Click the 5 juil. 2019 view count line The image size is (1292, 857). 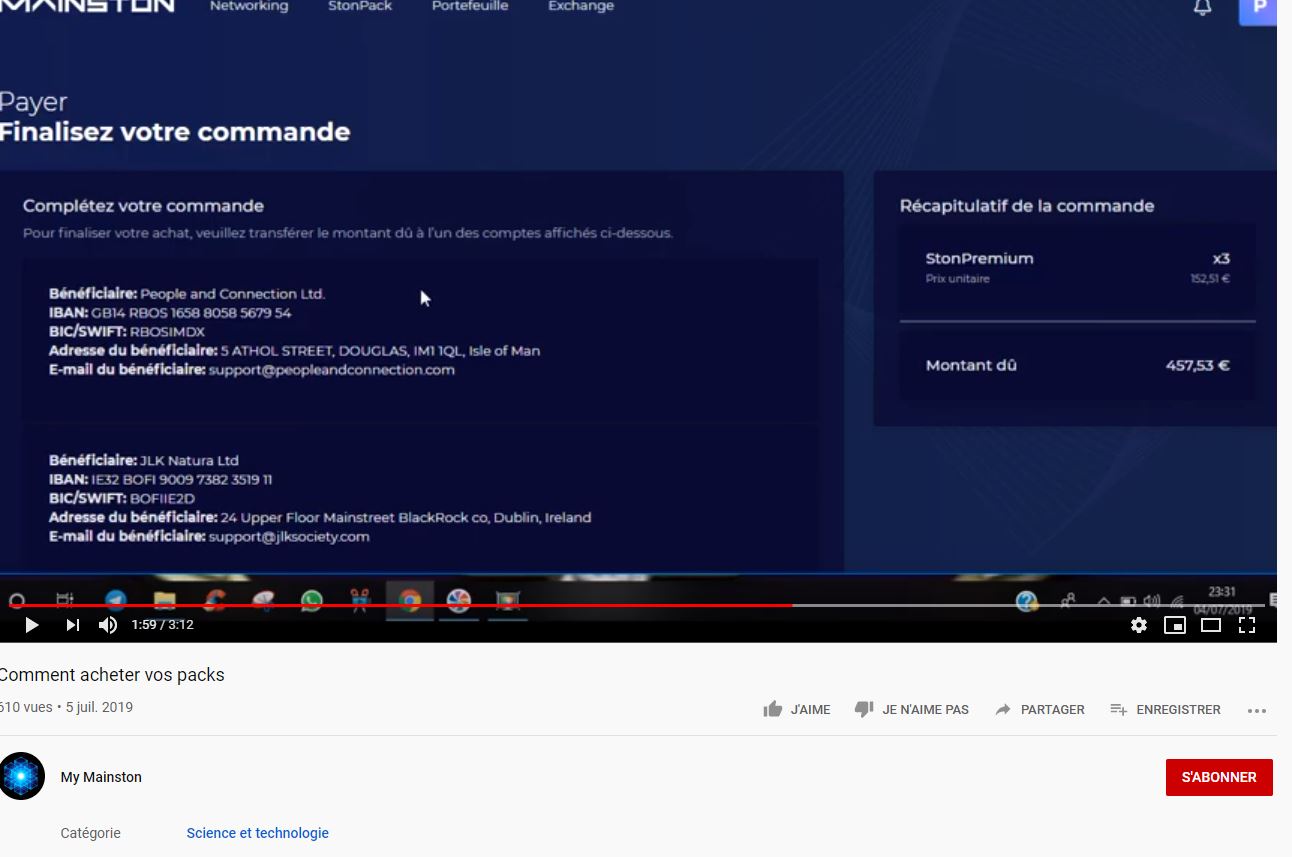tap(66, 707)
